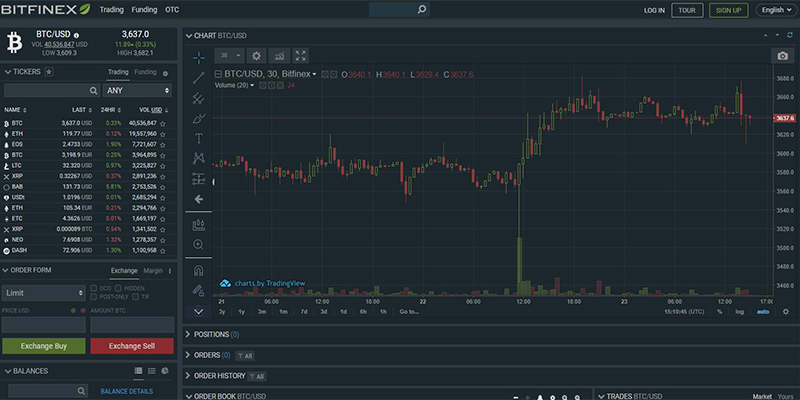Open the English language dropdown
The width and height of the screenshot is (800, 400).
(x=777, y=10)
